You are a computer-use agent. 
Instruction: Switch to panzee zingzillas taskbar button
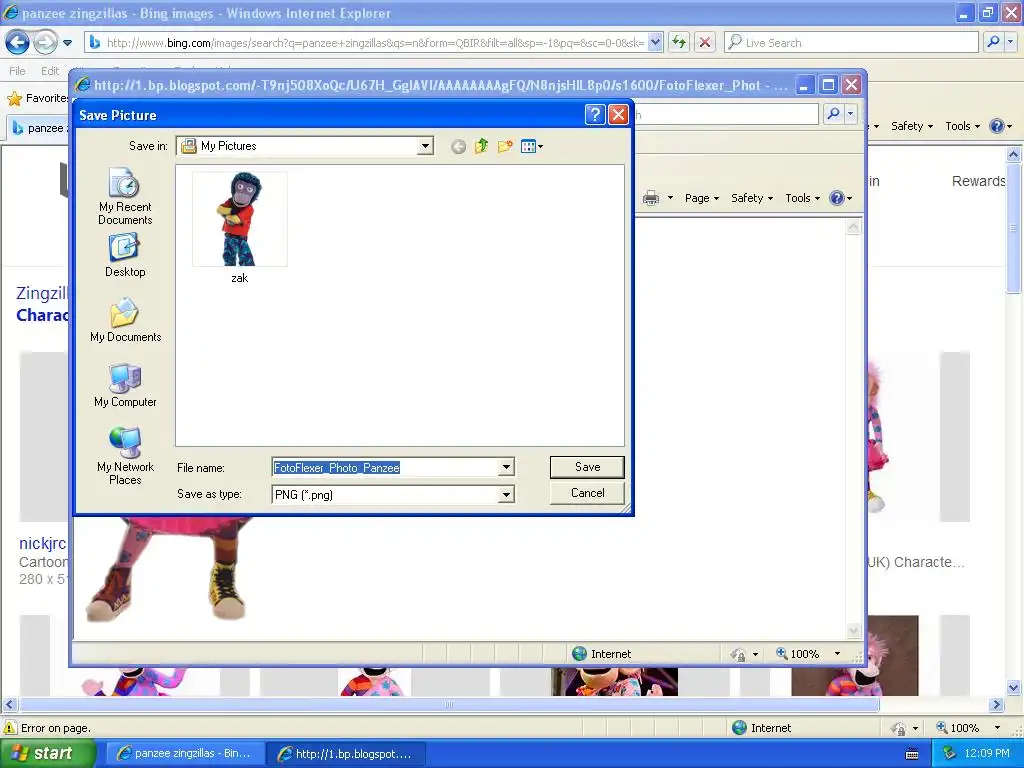[185, 754]
